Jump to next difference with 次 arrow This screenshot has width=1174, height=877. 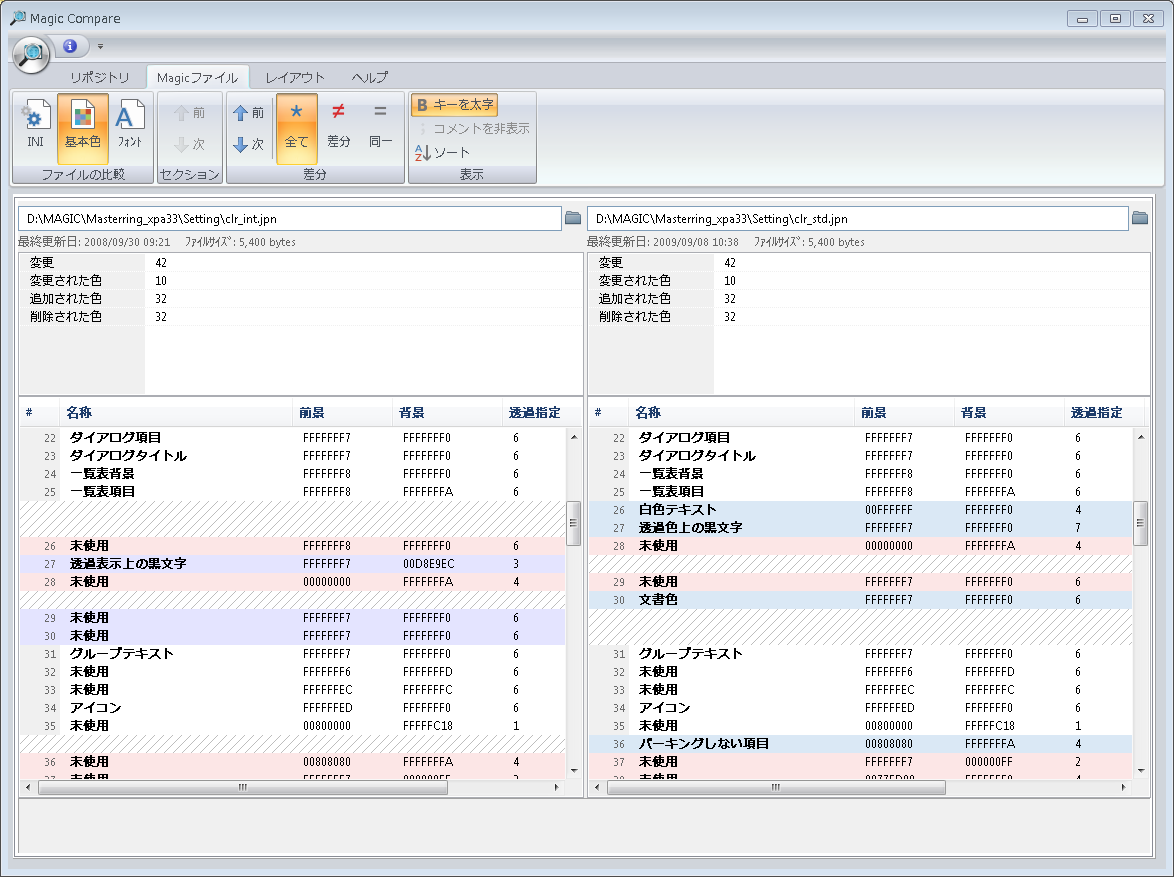coord(249,144)
